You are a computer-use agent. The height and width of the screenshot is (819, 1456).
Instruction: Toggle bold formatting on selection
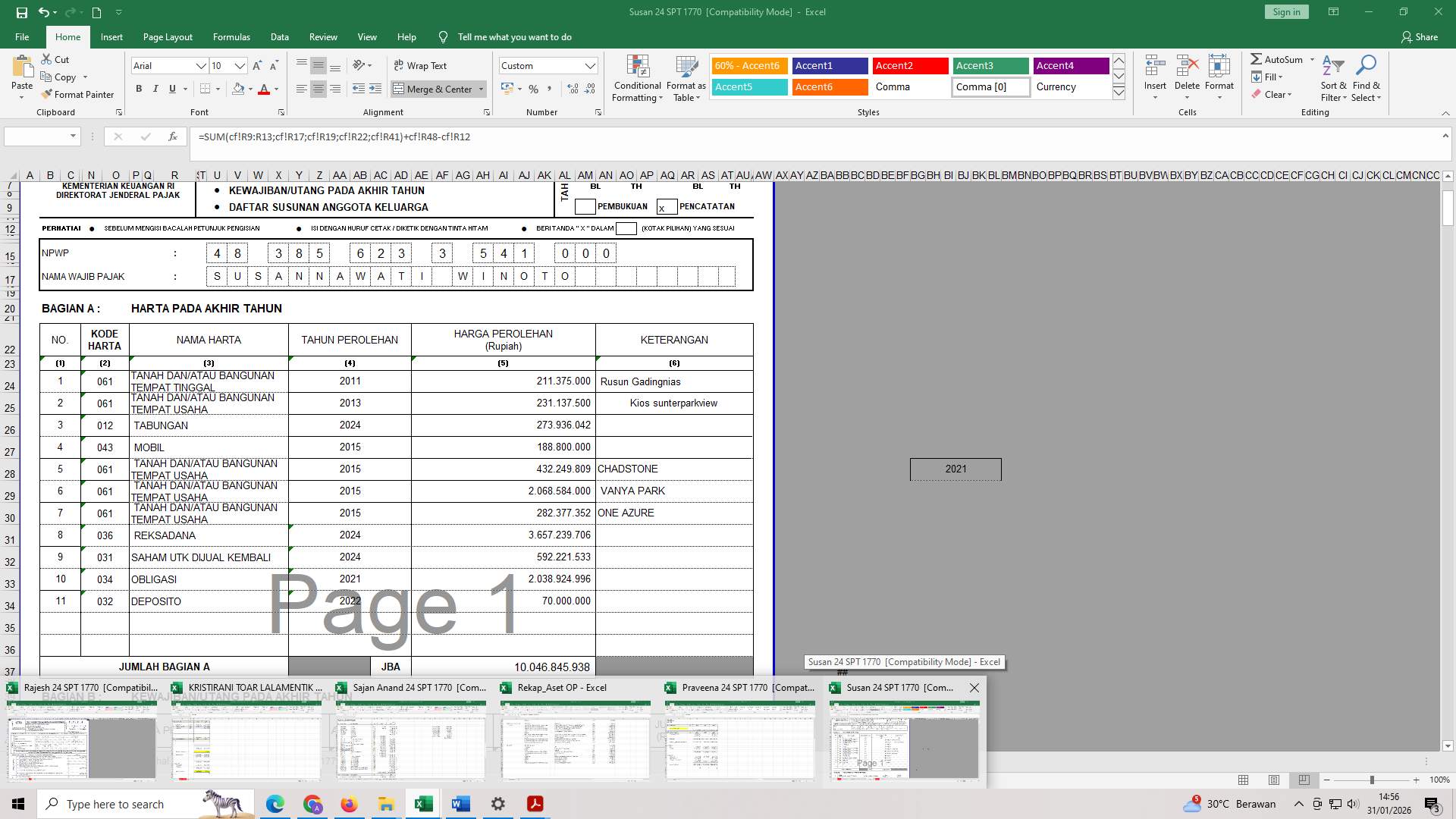pos(139,88)
